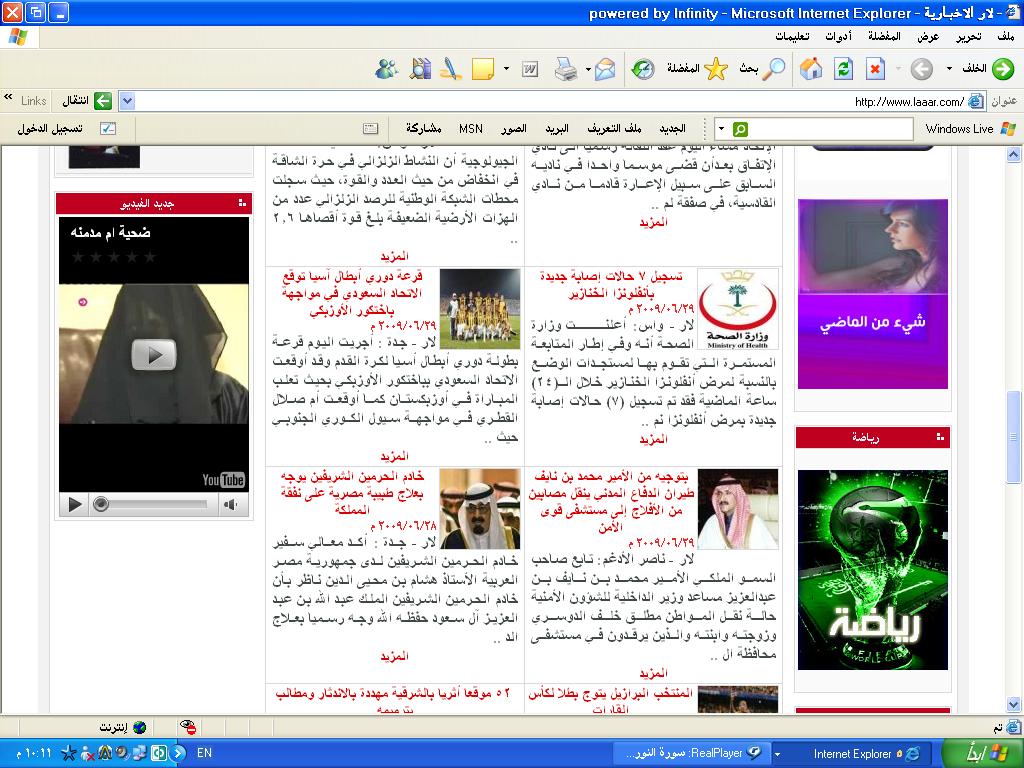Toggle the popup blocker status bar icon
This screenshot has width=1024, height=768.
point(188,727)
